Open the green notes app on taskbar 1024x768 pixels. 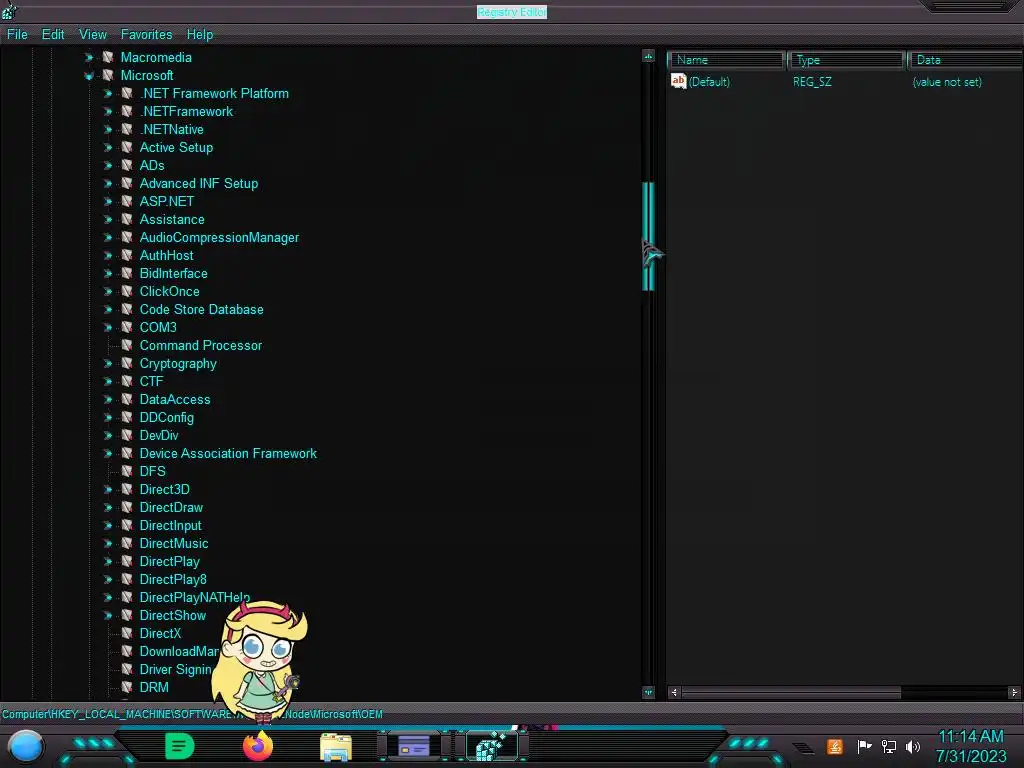click(179, 746)
